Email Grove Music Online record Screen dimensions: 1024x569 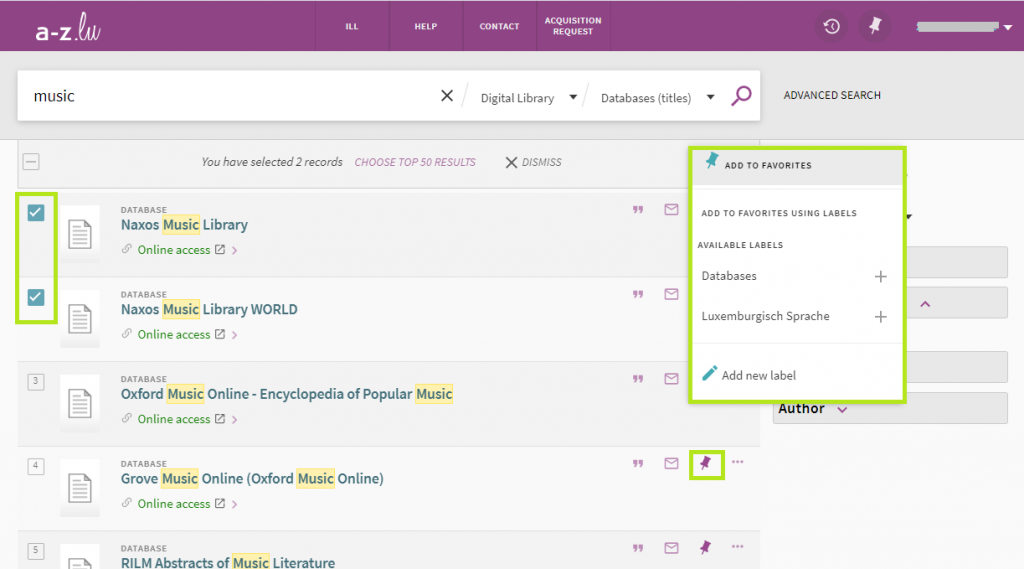click(x=671, y=463)
